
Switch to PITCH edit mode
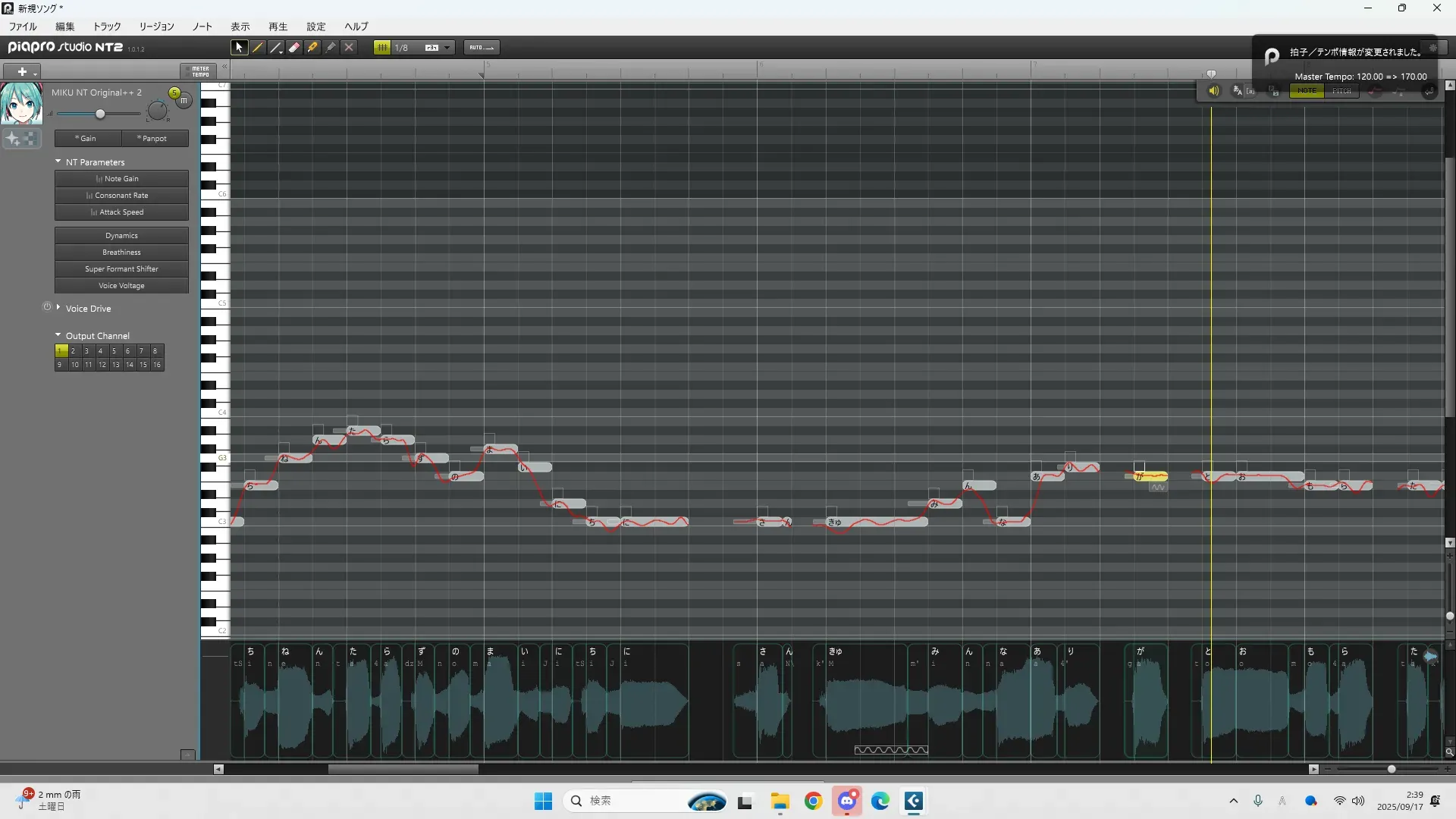pos(1341,91)
